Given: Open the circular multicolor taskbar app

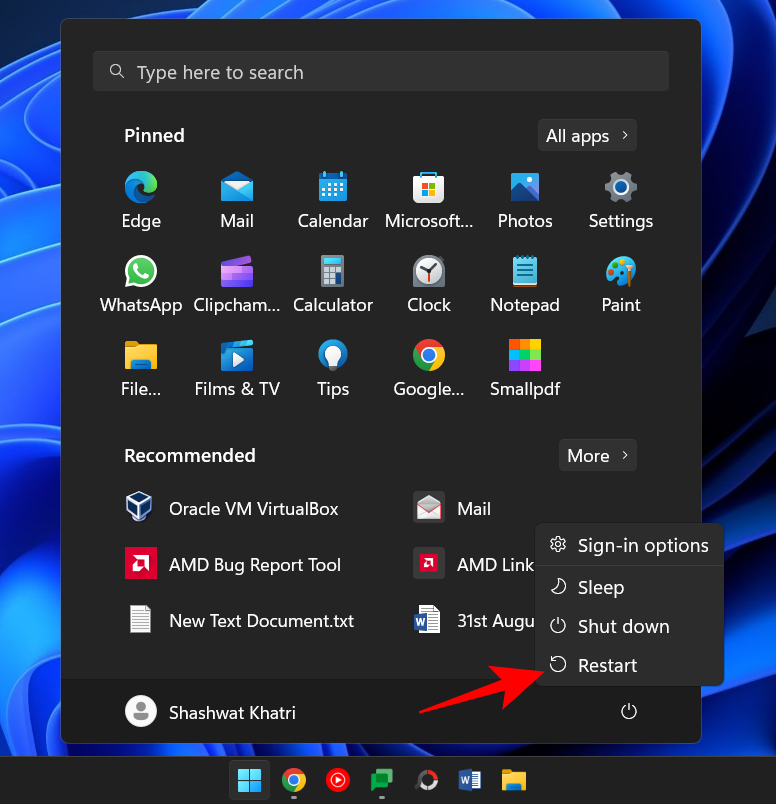Looking at the screenshot, I should click(x=426, y=780).
